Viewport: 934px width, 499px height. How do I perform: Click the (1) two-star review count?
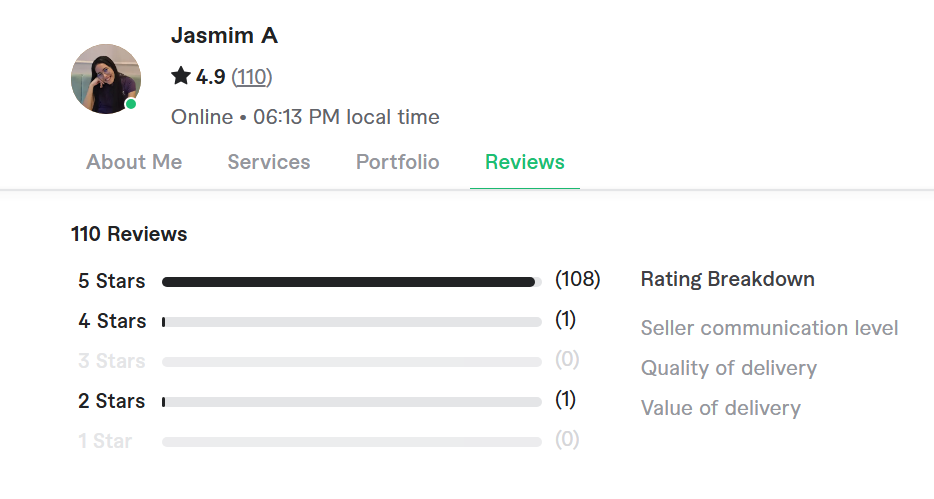point(566,400)
